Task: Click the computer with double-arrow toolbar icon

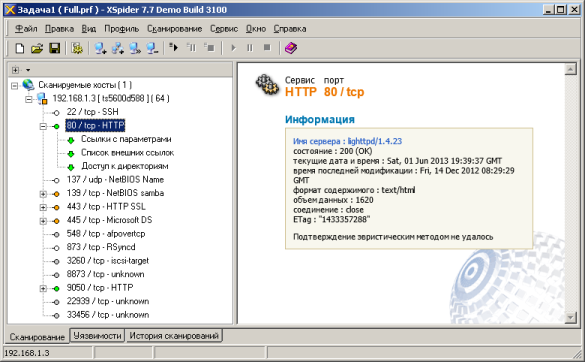Action: pyautogui.click(x=135, y=48)
